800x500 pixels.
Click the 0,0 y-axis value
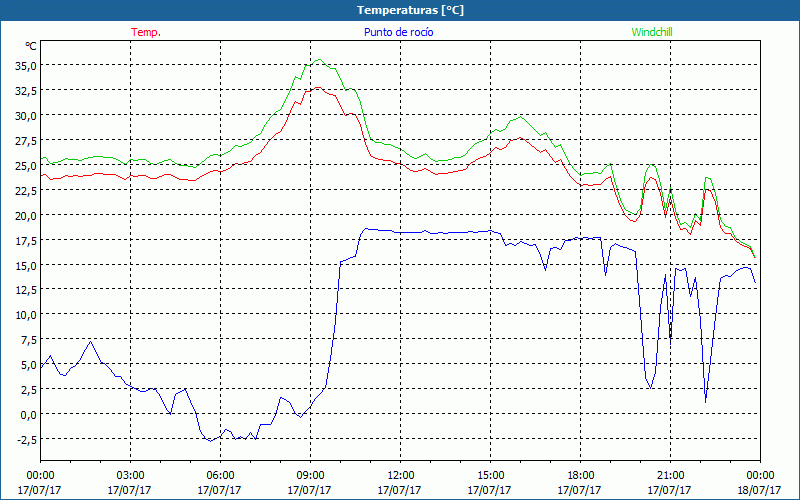click(x=28, y=415)
